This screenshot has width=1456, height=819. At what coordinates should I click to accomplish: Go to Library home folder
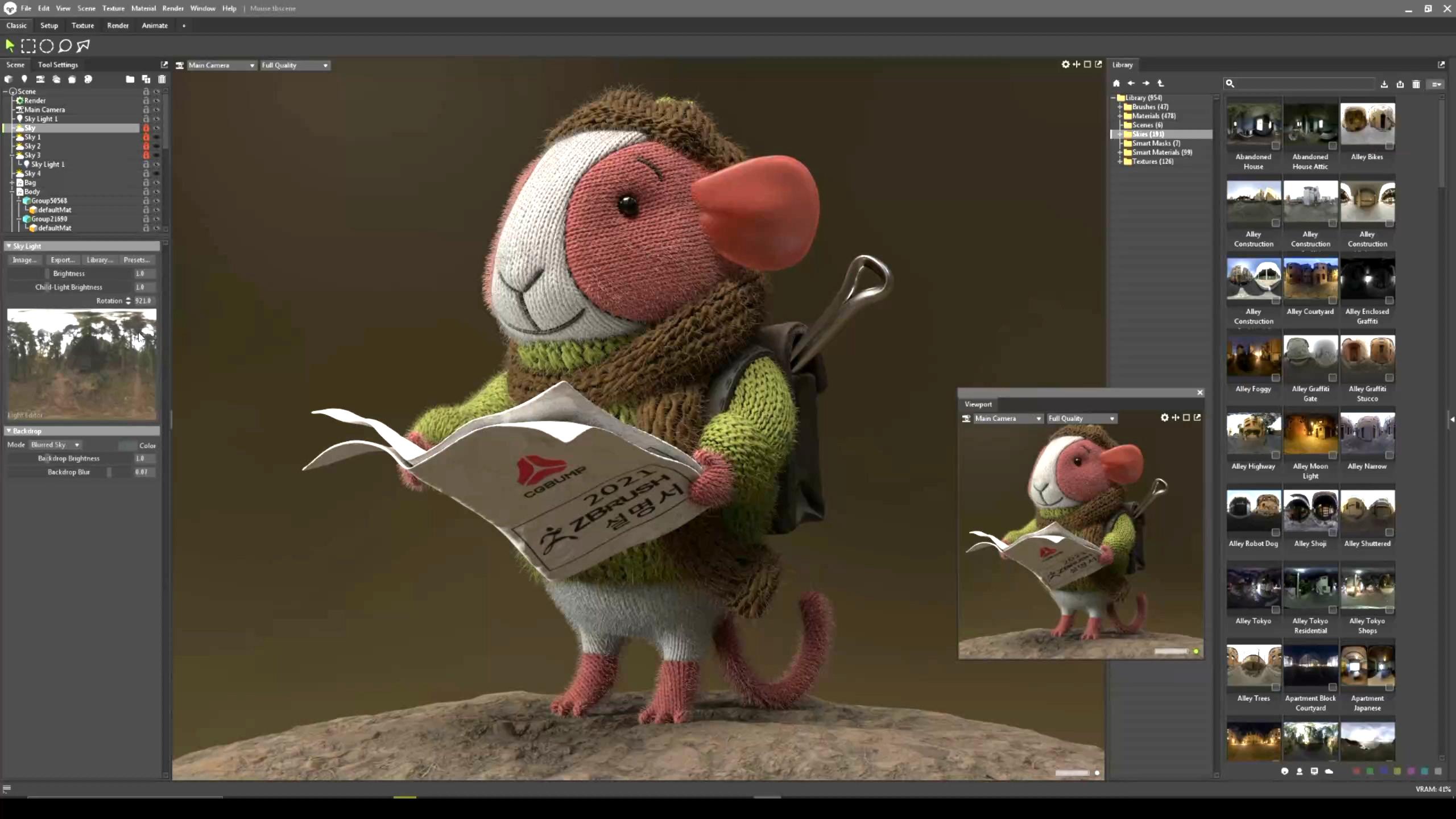[1116, 84]
